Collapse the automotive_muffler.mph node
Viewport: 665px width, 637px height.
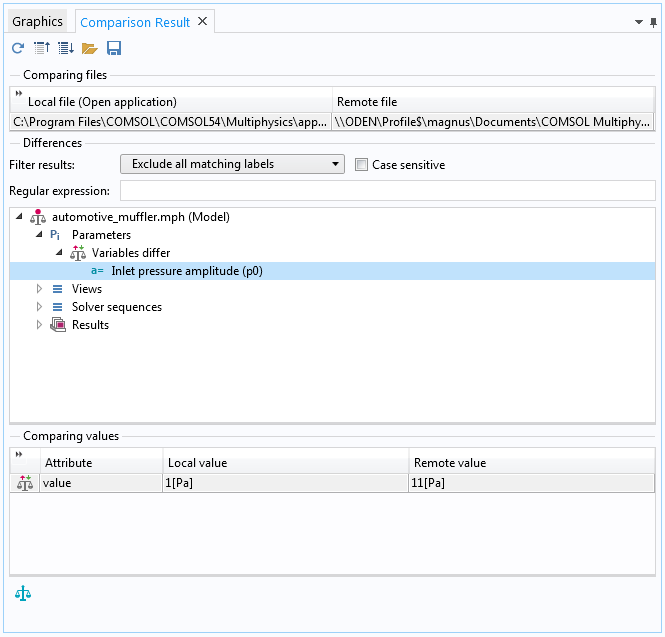point(19,217)
